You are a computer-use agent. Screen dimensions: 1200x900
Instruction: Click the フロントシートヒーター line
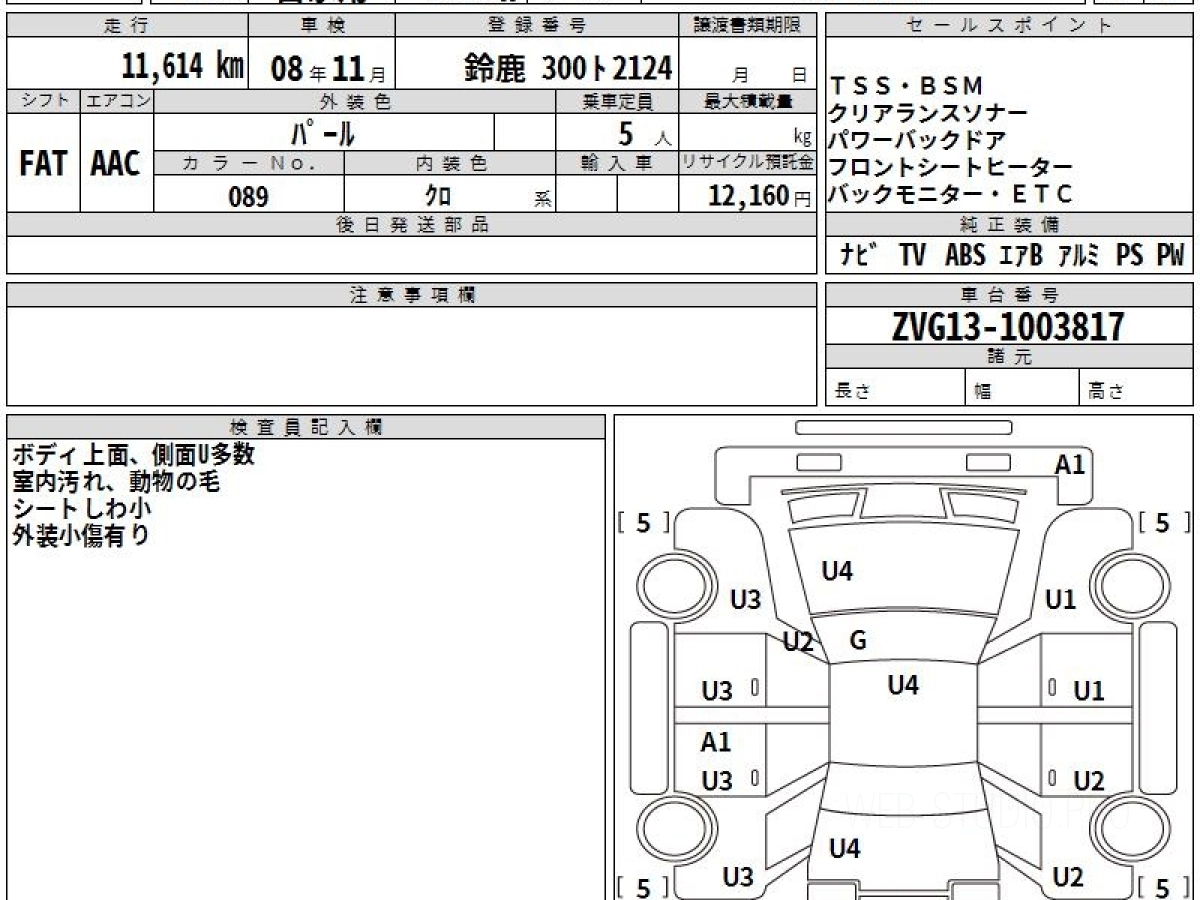tap(951, 167)
